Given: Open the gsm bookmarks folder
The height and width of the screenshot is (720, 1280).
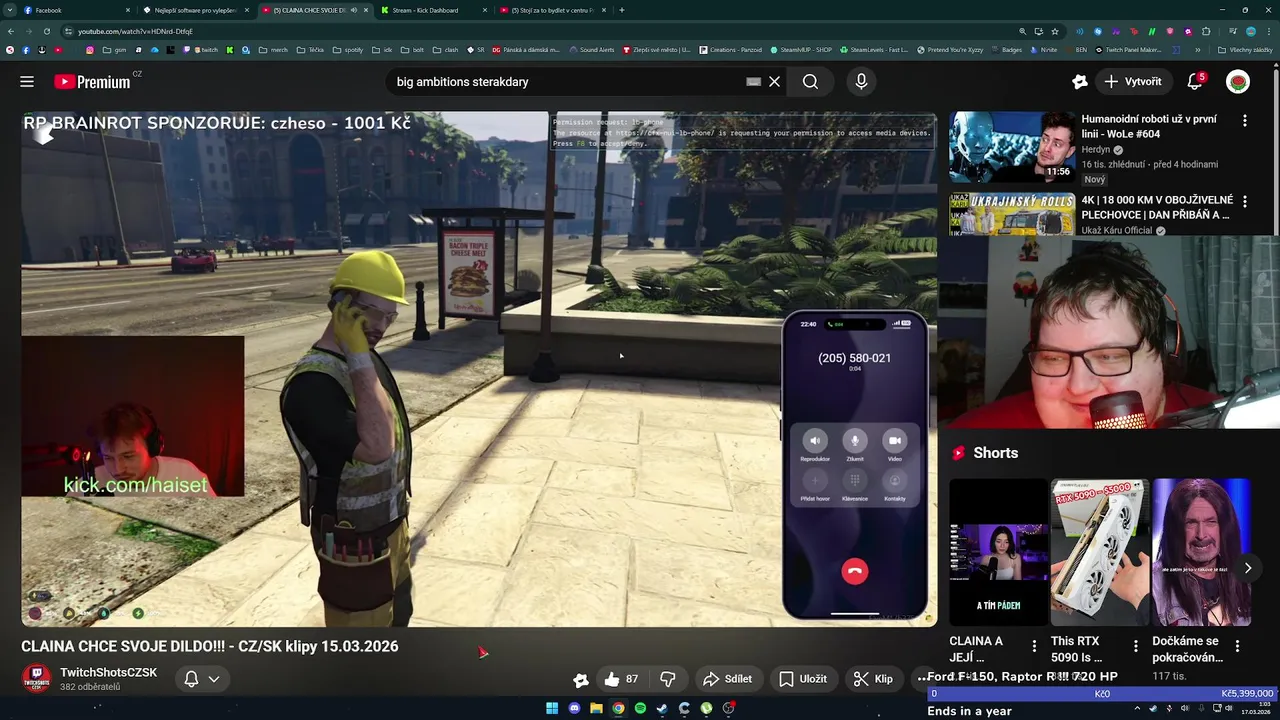Looking at the screenshot, I should tap(115, 50).
